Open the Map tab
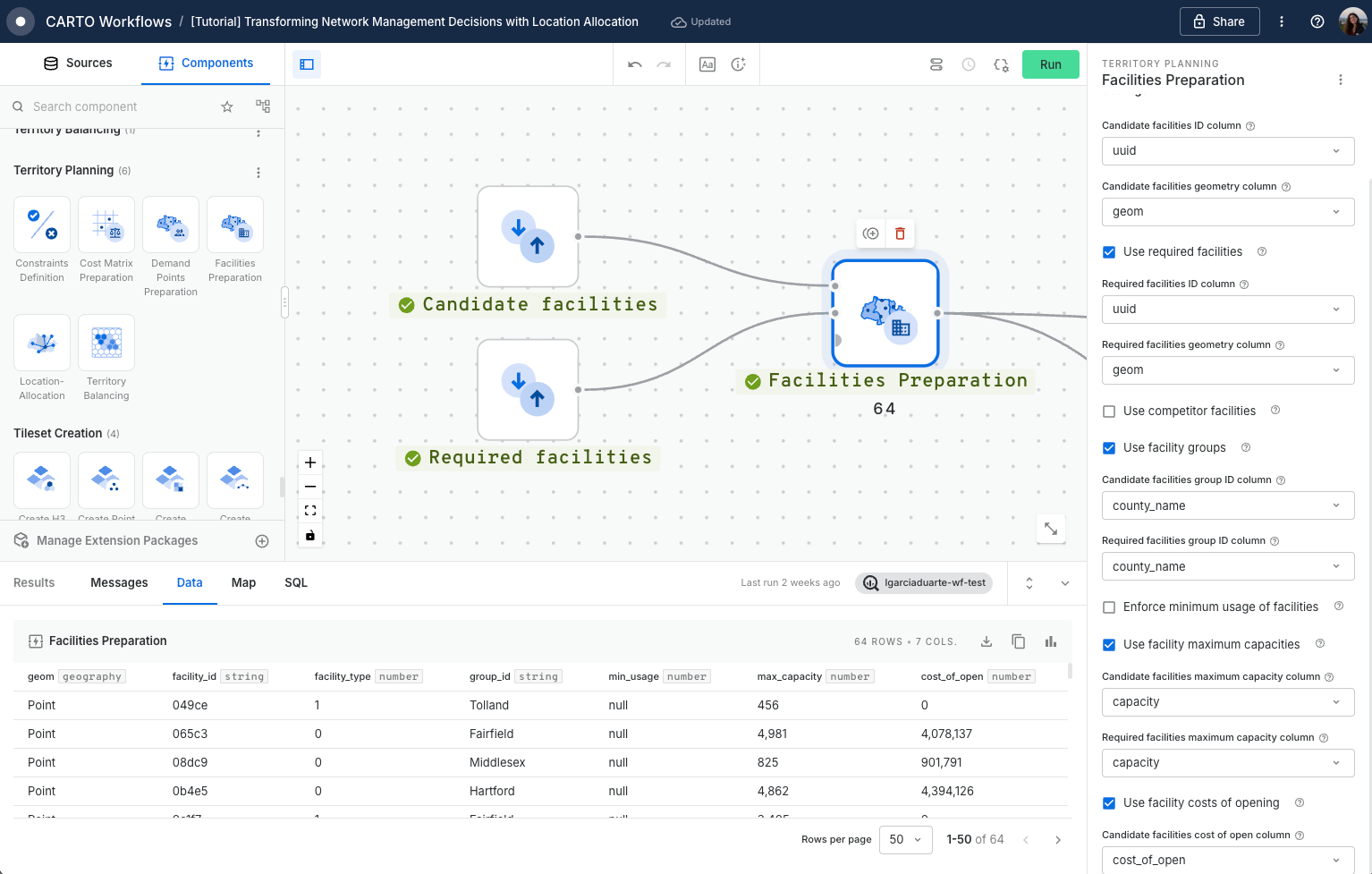 pos(243,582)
